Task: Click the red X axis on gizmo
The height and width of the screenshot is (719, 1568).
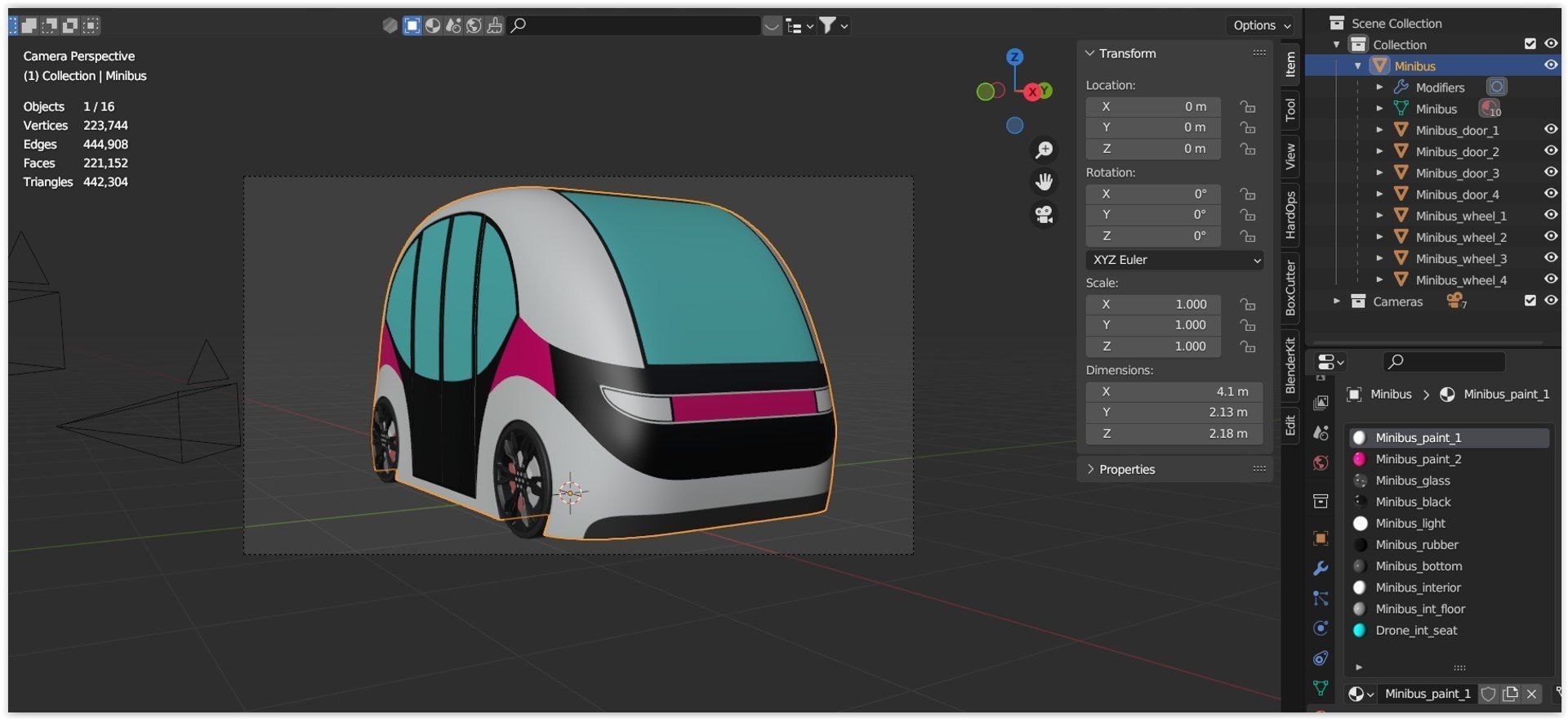Action: (x=1031, y=92)
